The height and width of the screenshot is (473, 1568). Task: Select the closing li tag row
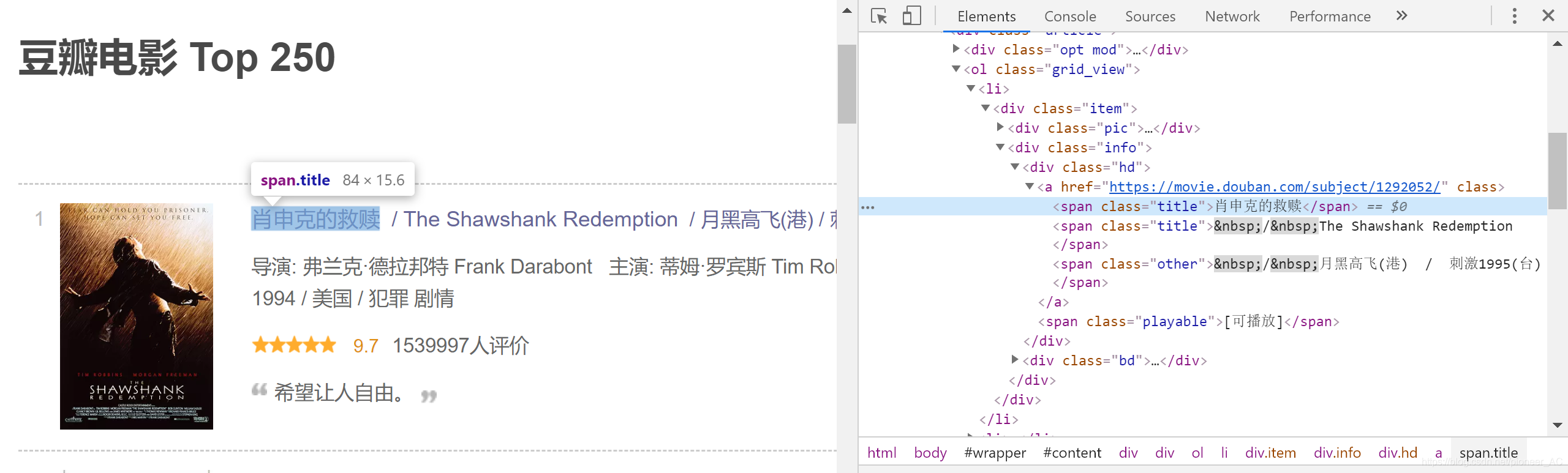coord(1203,419)
